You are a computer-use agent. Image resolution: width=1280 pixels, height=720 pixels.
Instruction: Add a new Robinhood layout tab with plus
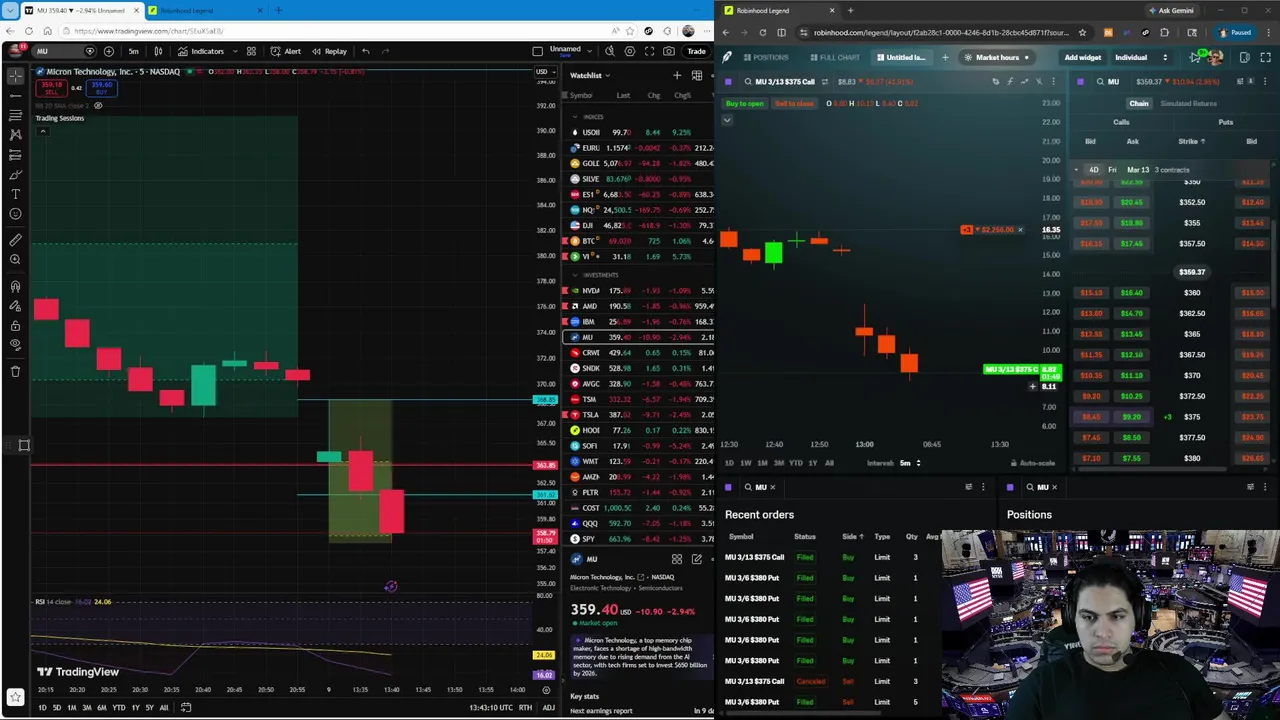[x=945, y=57]
